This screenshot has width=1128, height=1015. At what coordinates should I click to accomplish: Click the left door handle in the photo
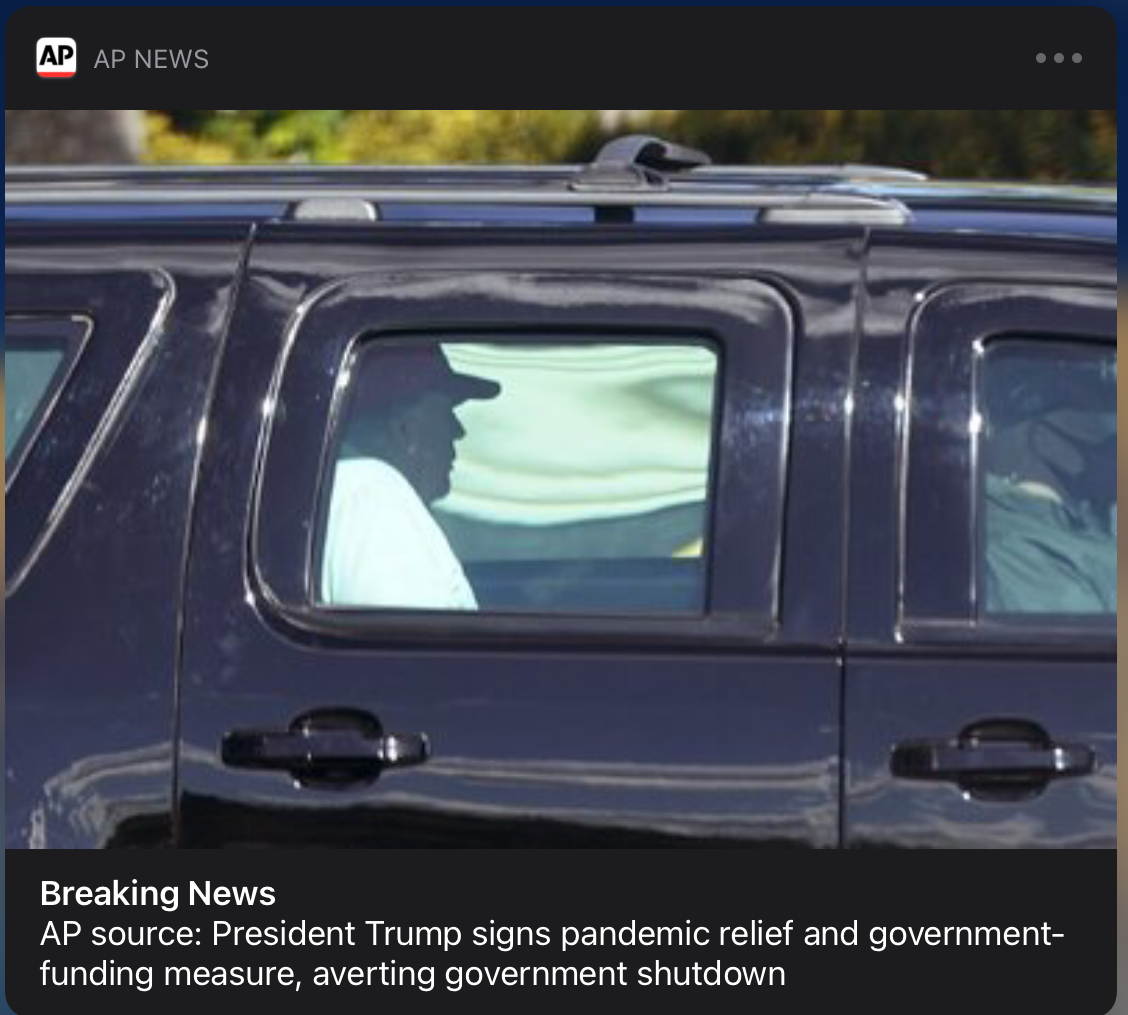click(x=325, y=750)
